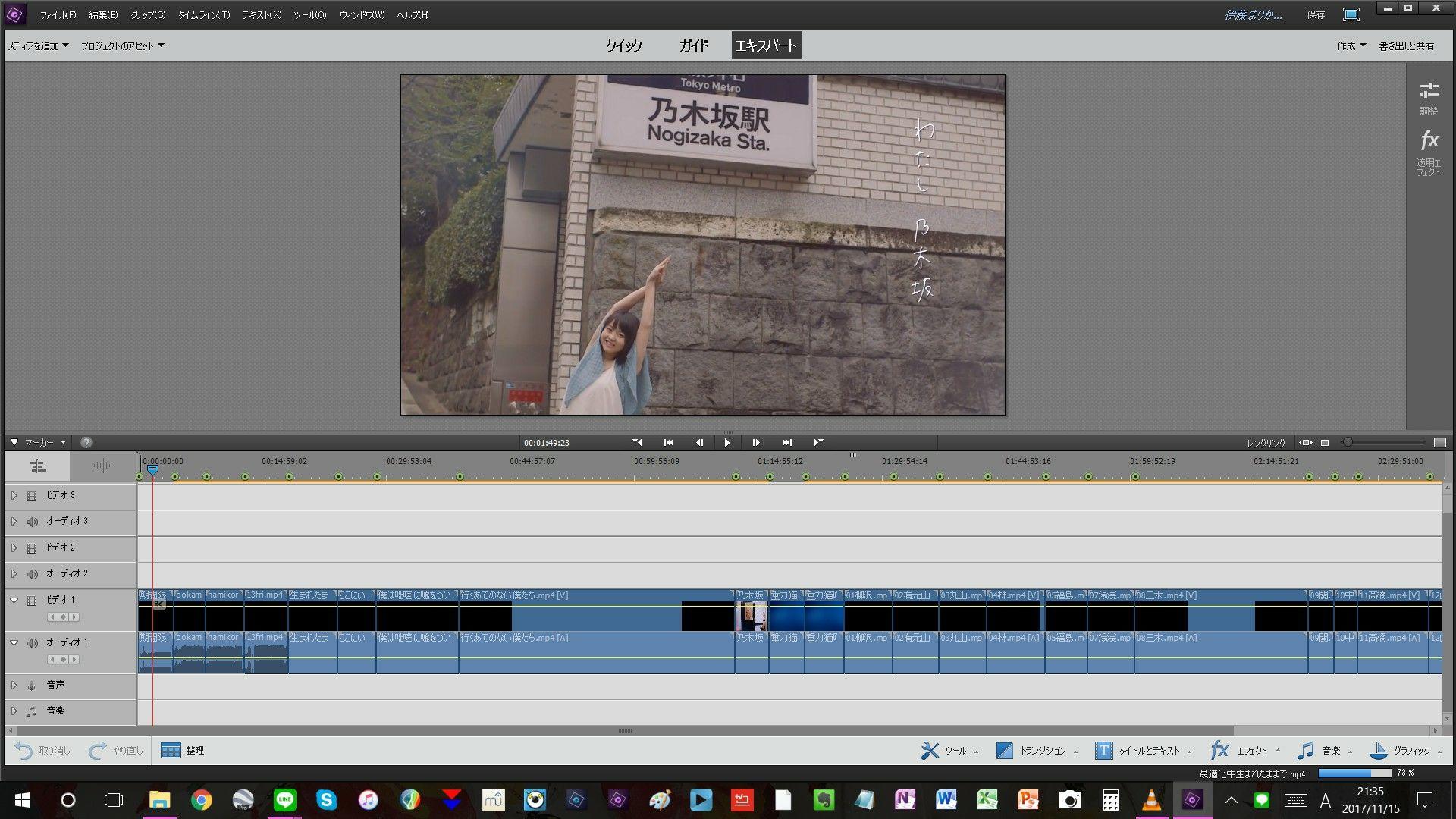Click レンダリング render button
The width and height of the screenshot is (1456, 819).
[x=1266, y=443]
